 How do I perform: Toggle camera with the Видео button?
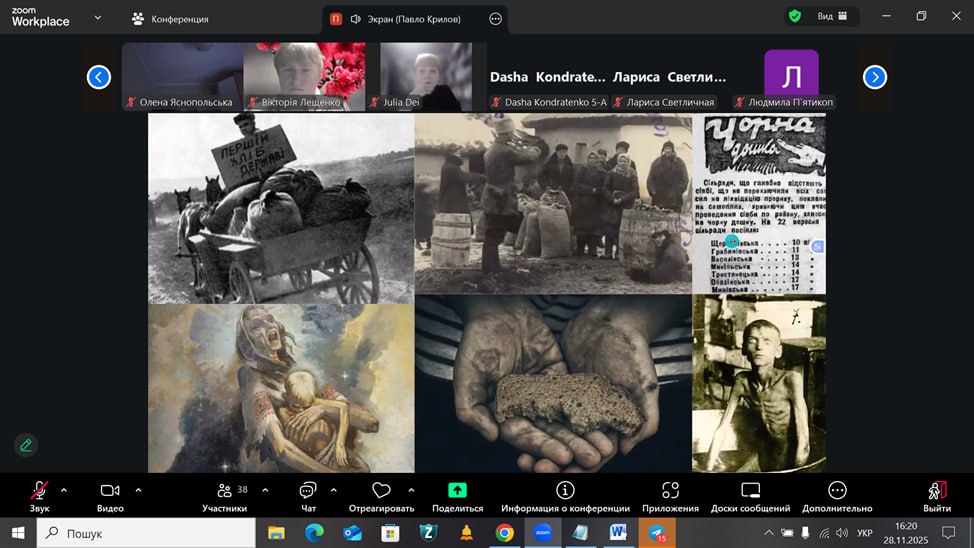(x=110, y=490)
